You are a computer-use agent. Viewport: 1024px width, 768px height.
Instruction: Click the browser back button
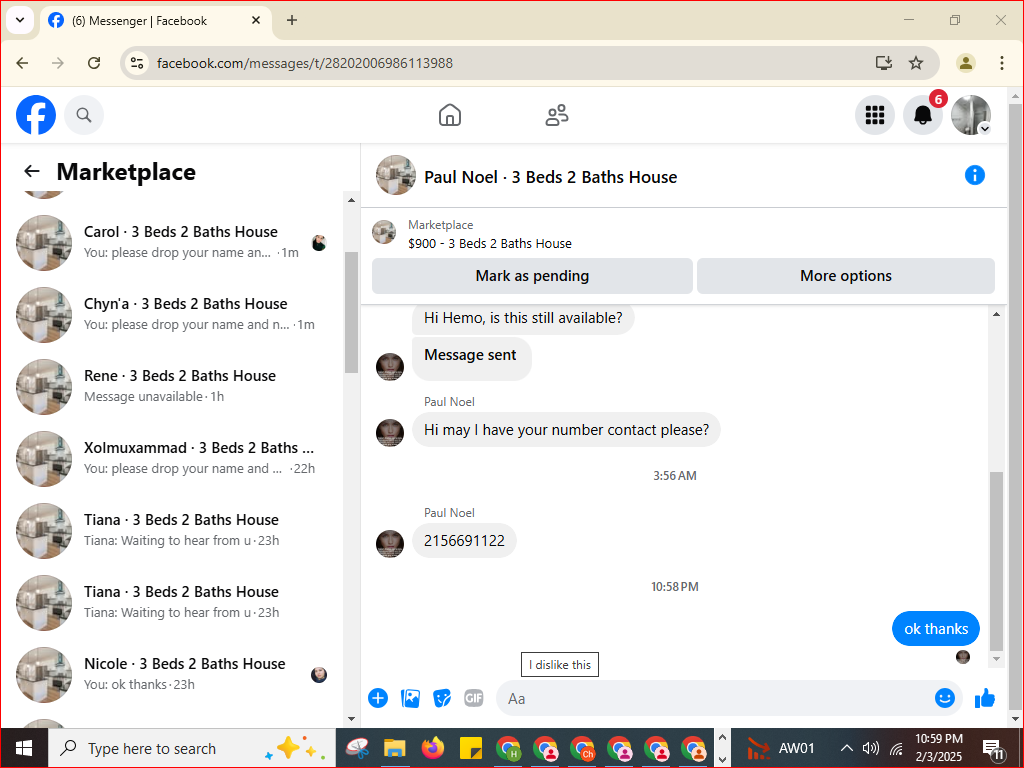(22, 63)
